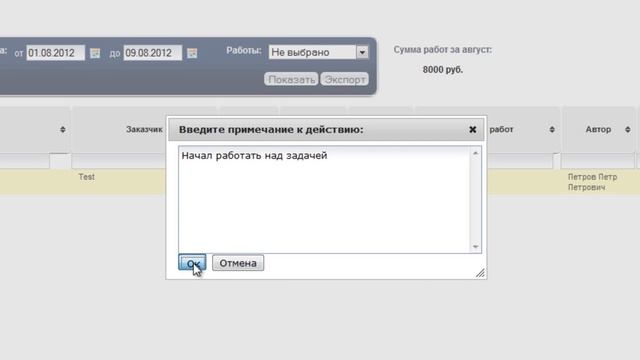Cancel the note with Отмена button

238,263
